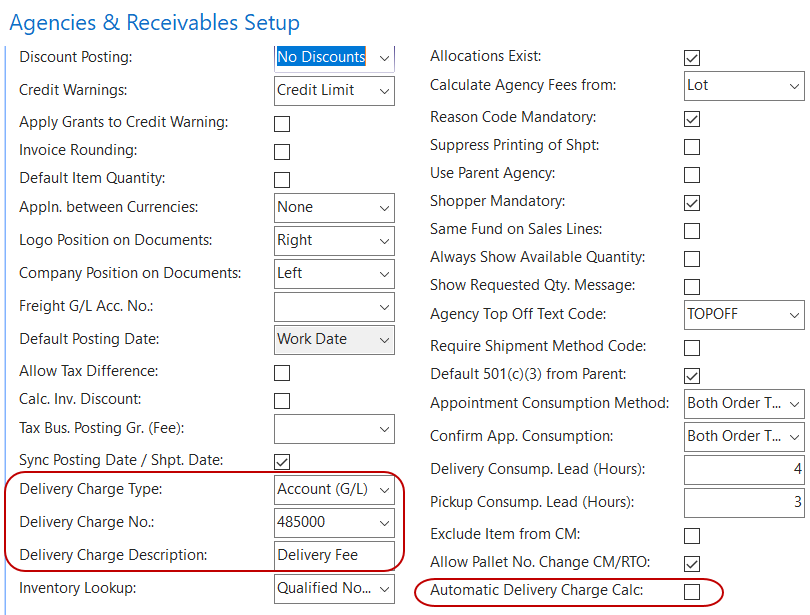The width and height of the screenshot is (810, 615).
Task: Click the Delivery Consump. Lead (Hours) field
Action: coord(744,469)
